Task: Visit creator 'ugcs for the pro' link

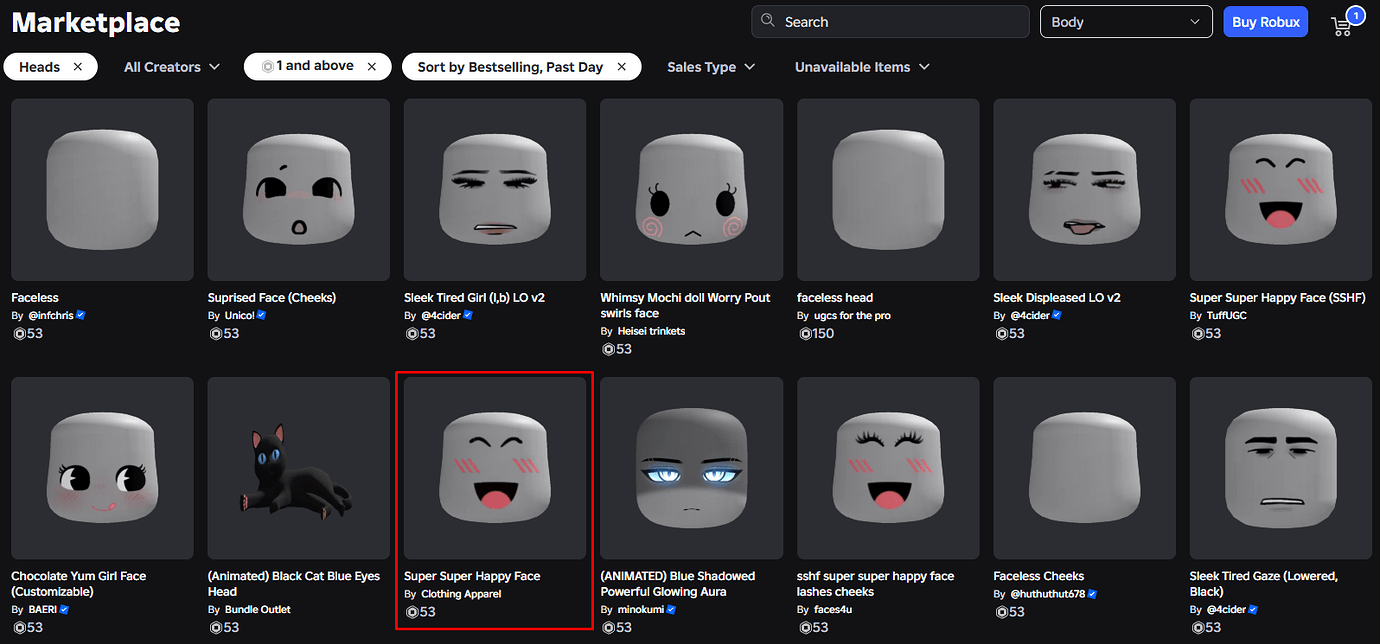Action: pyautogui.click(x=852, y=315)
